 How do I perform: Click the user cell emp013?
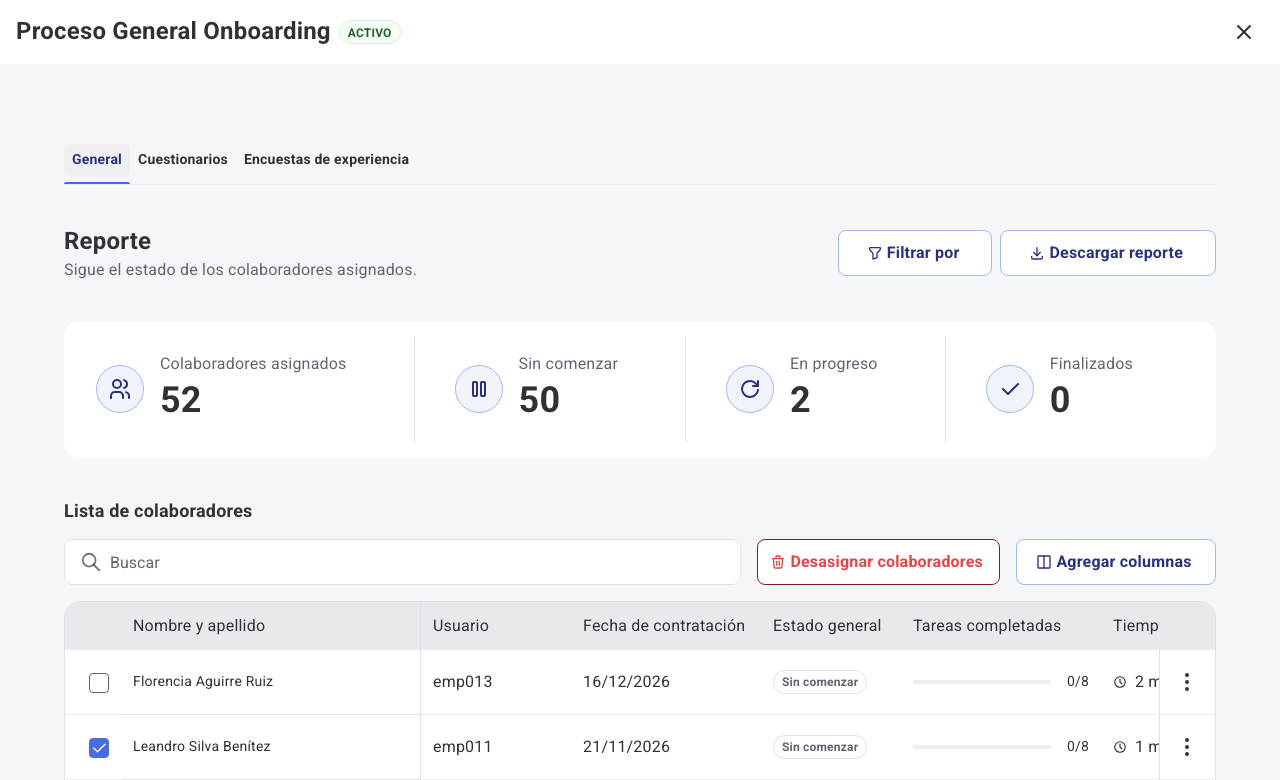(x=463, y=682)
